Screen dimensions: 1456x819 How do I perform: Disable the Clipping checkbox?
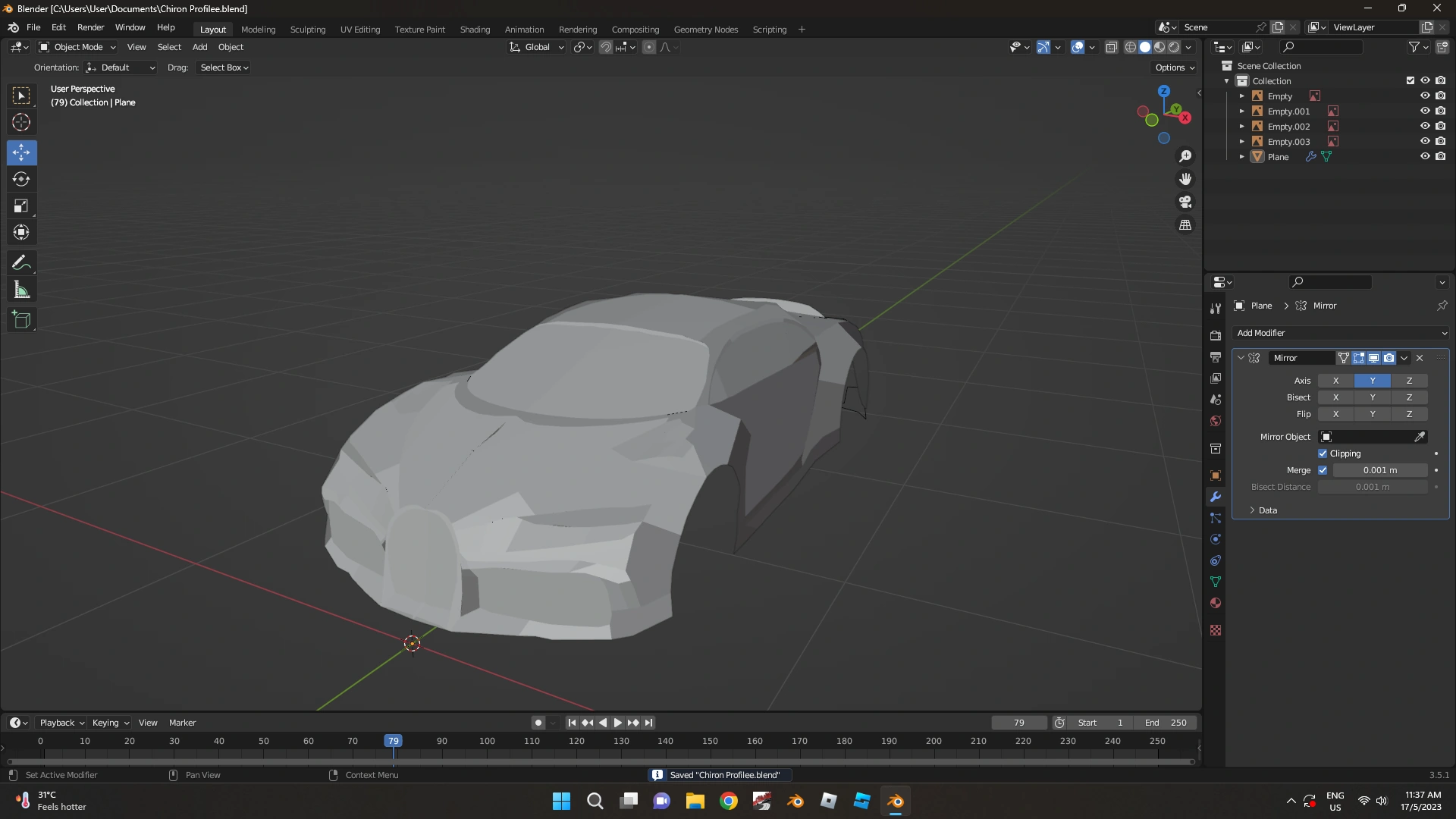click(1323, 453)
